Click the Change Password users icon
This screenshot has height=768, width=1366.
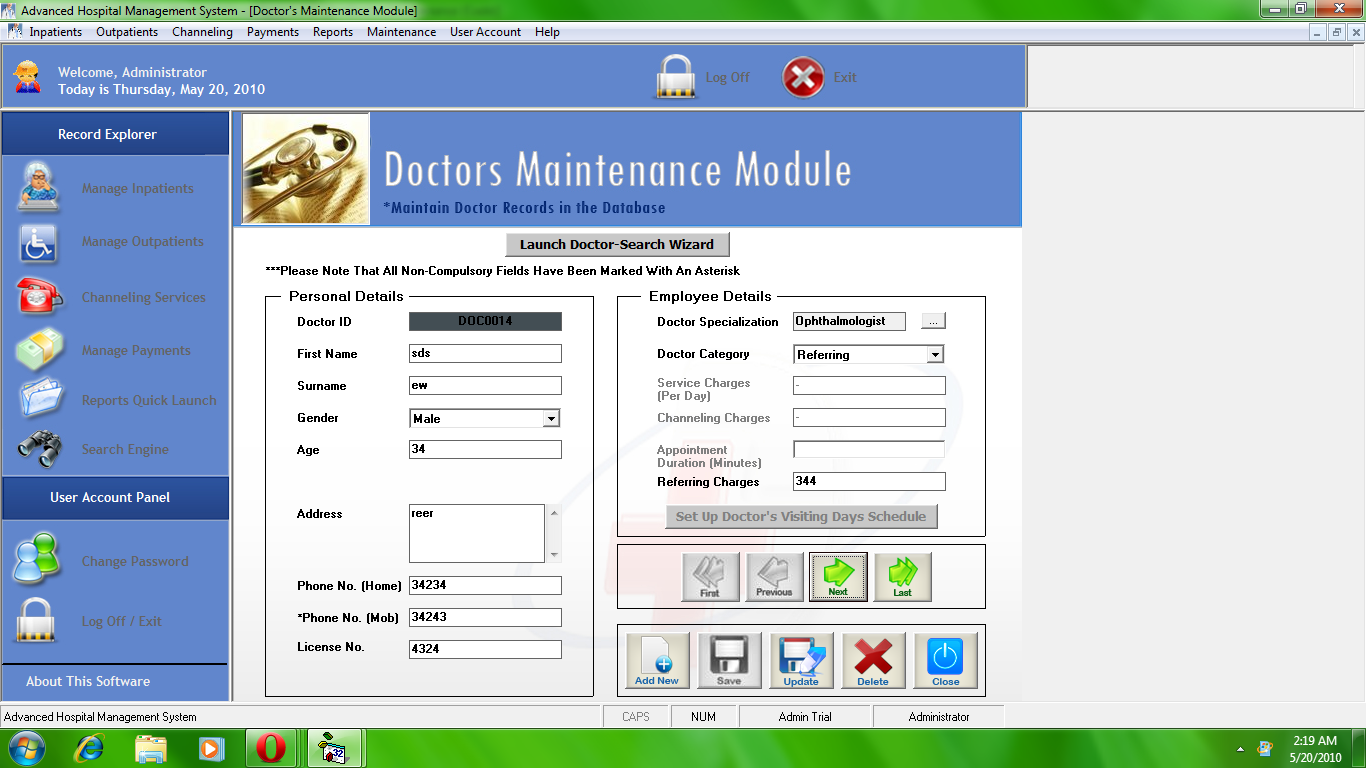click(38, 558)
